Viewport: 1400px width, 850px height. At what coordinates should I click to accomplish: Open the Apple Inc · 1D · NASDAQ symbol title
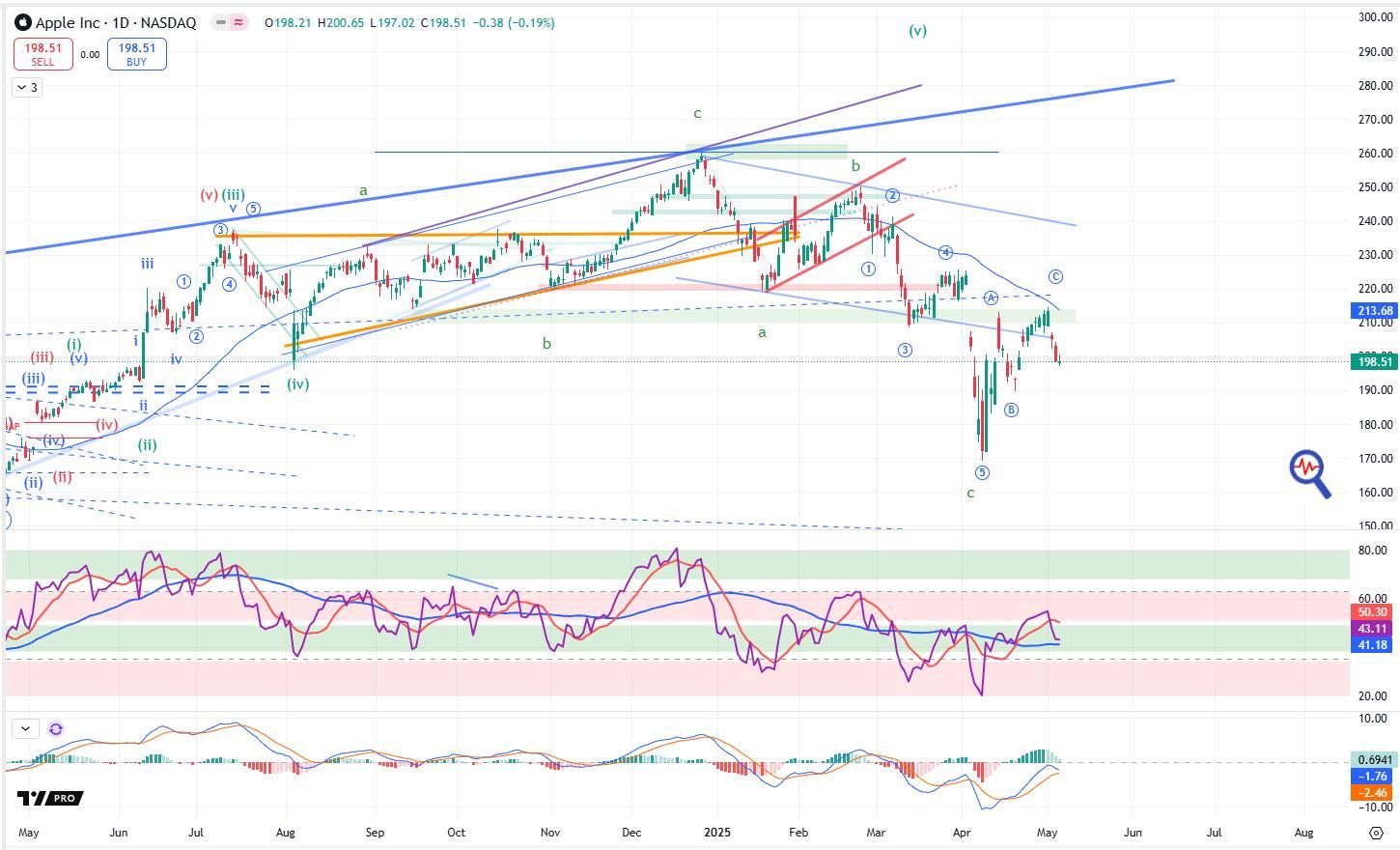116,22
